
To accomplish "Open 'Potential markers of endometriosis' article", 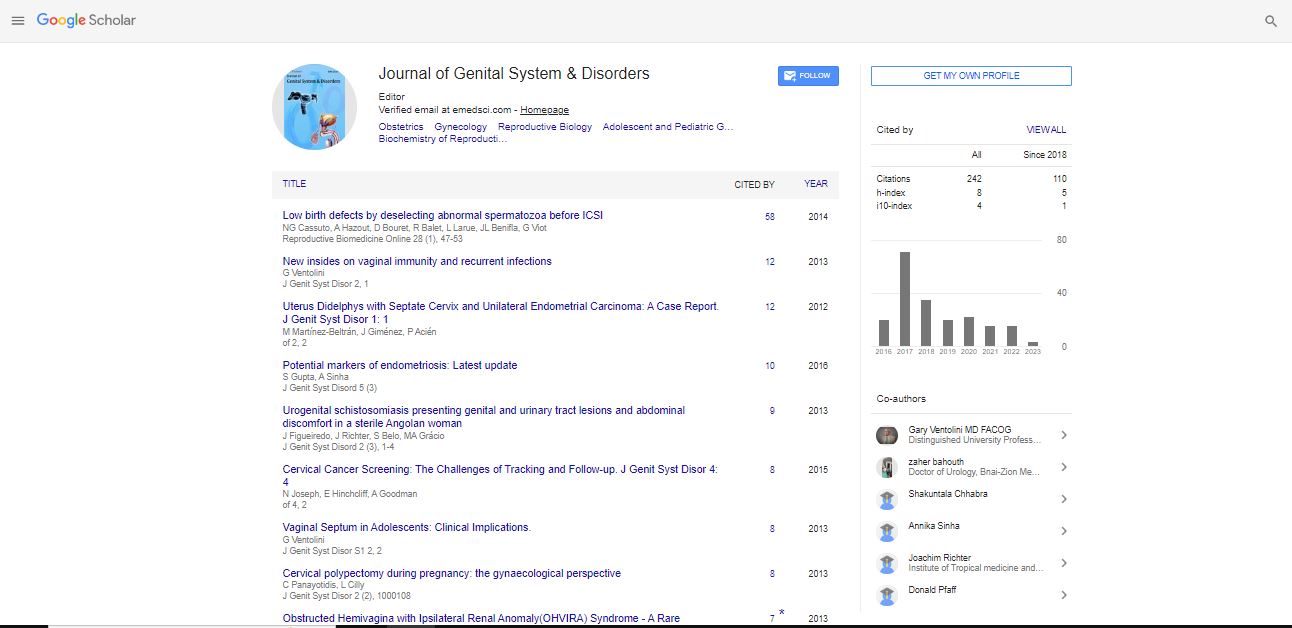I will (x=400, y=365).
